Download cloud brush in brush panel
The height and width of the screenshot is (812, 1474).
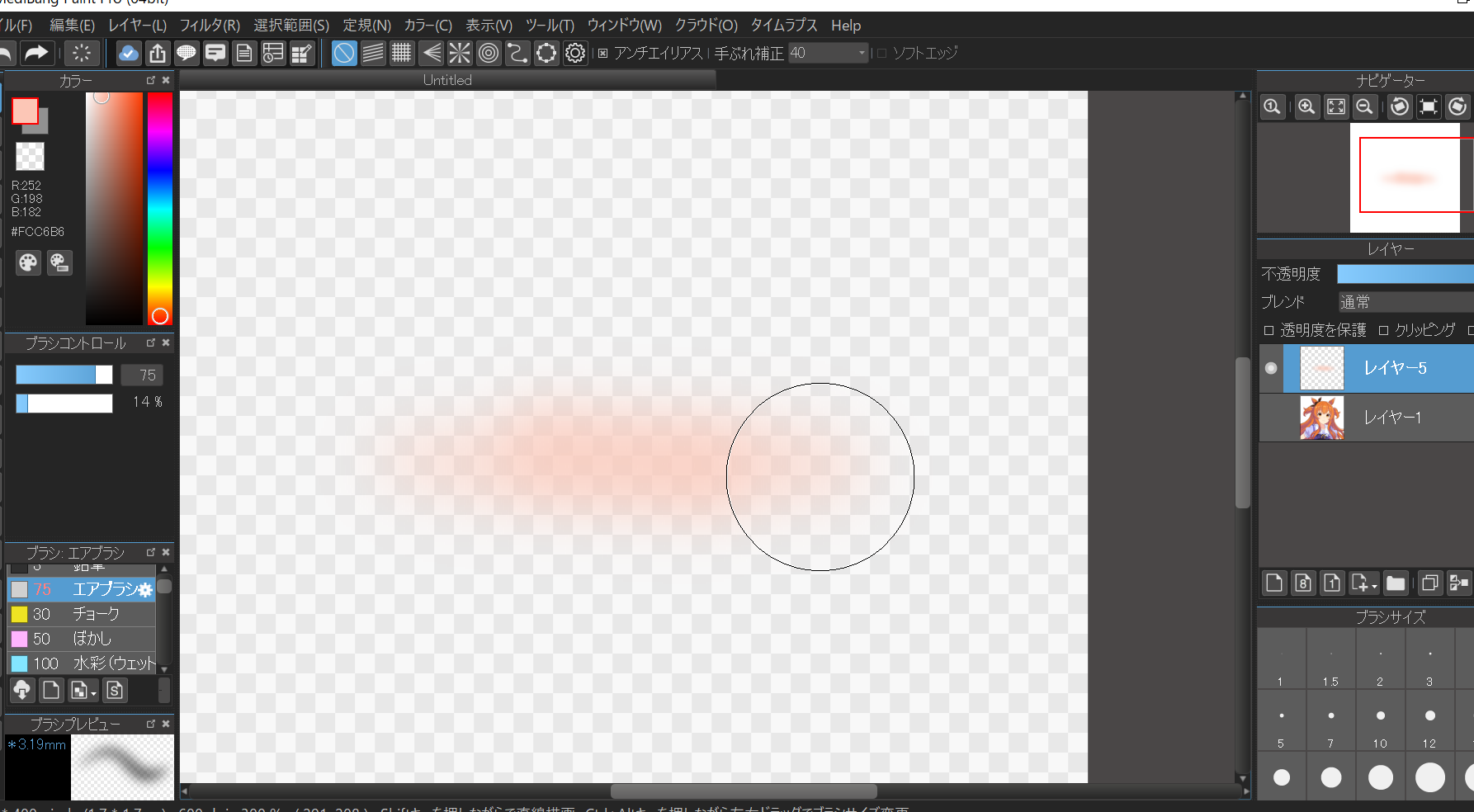pyautogui.click(x=22, y=690)
